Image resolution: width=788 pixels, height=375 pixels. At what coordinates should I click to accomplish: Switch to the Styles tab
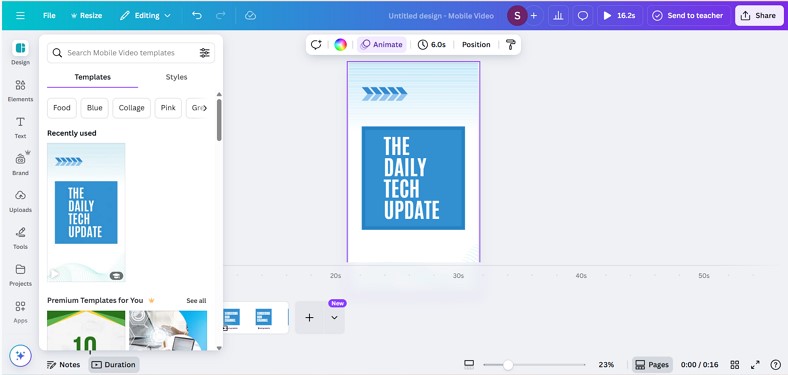click(176, 77)
